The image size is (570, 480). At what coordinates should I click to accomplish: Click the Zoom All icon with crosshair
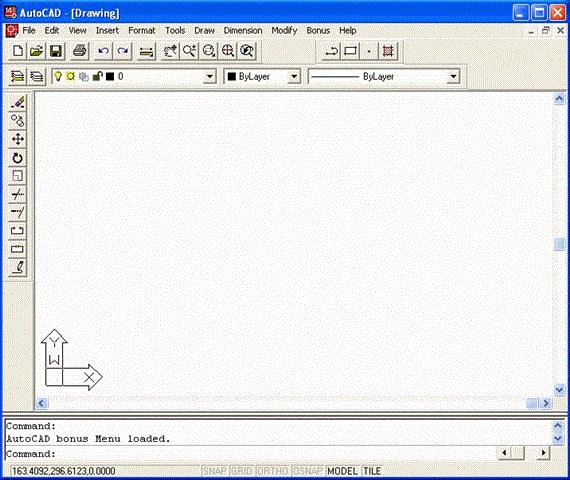tap(228, 51)
